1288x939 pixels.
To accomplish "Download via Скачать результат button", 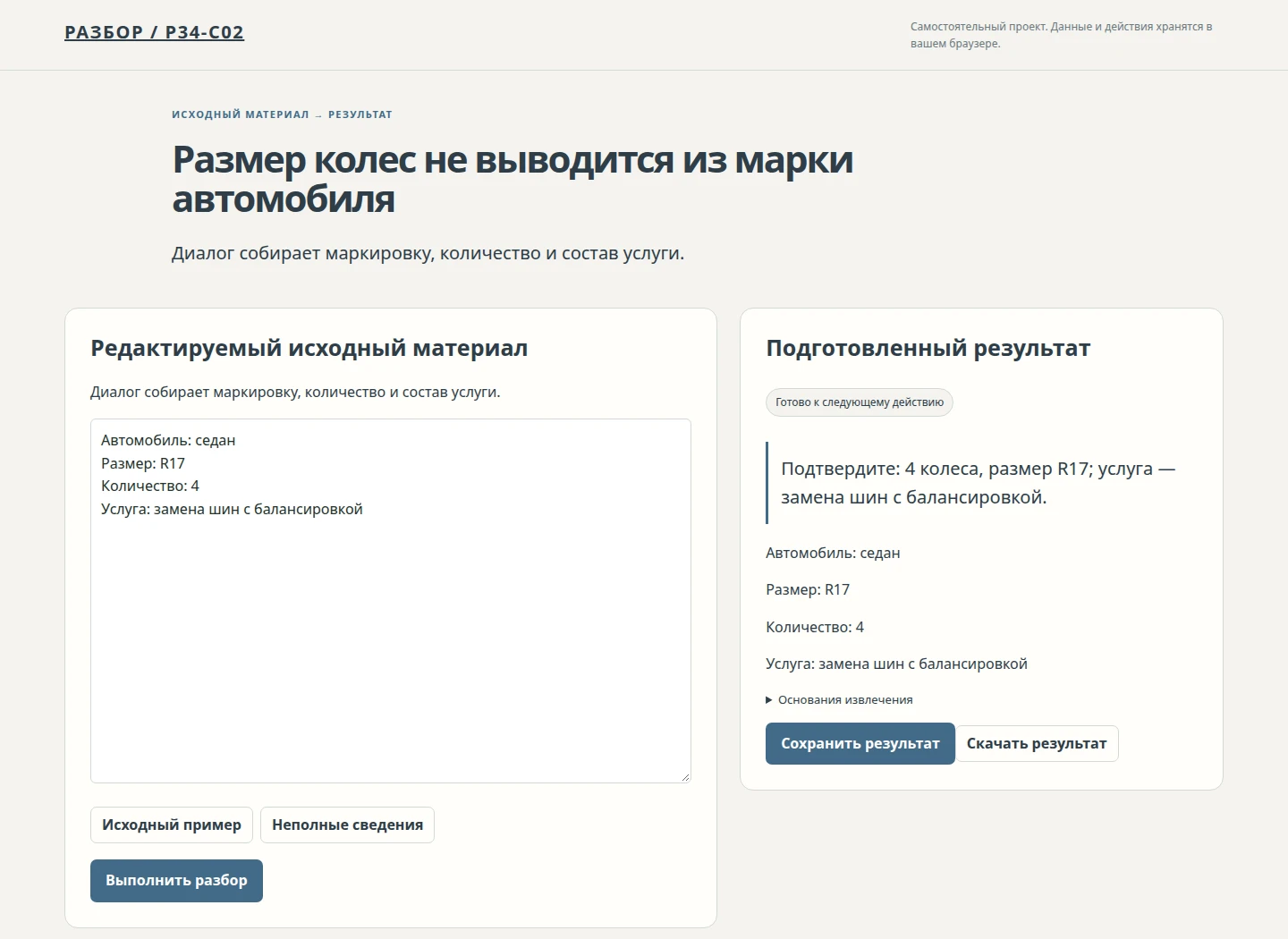I will point(1037,744).
